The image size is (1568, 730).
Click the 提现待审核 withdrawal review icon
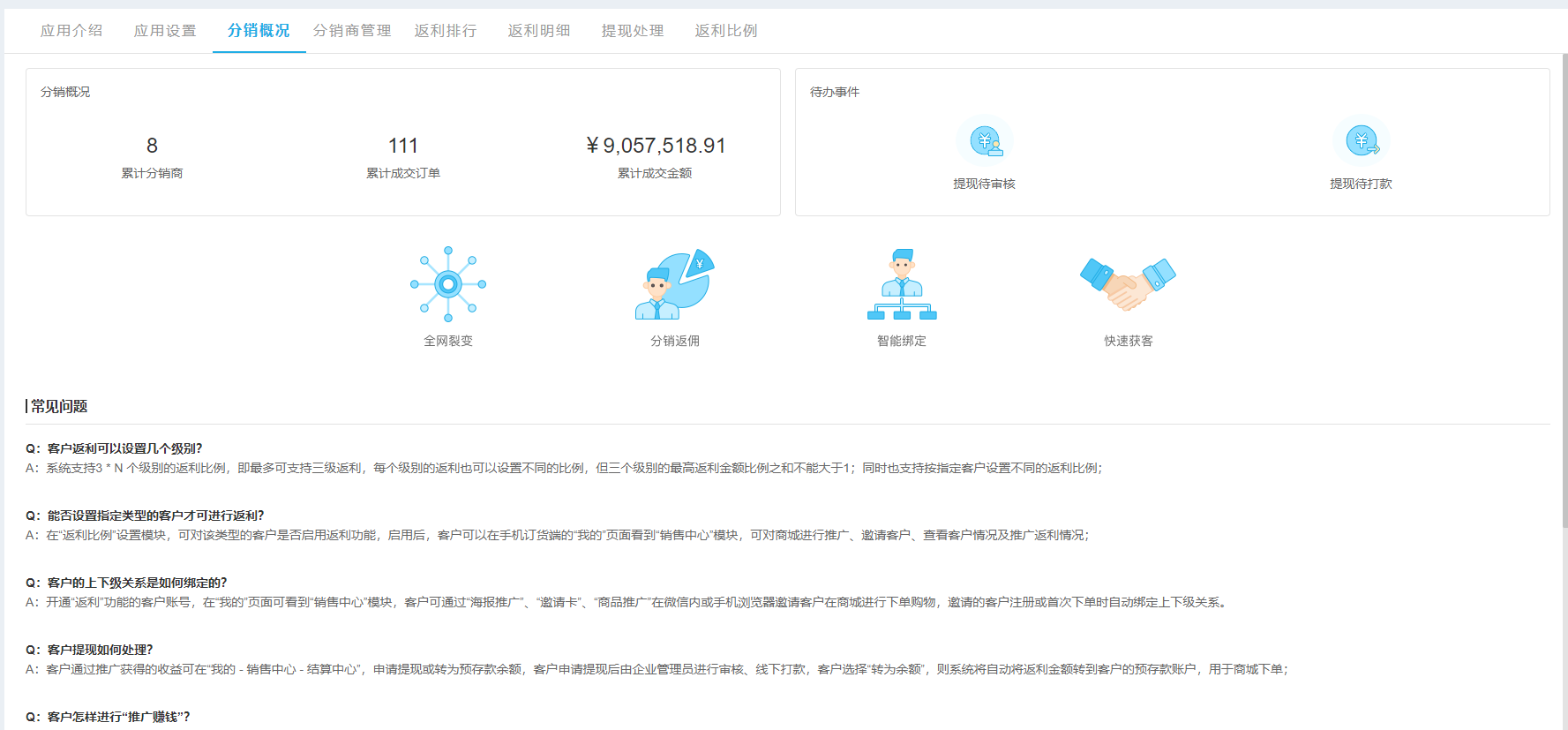[x=985, y=141]
